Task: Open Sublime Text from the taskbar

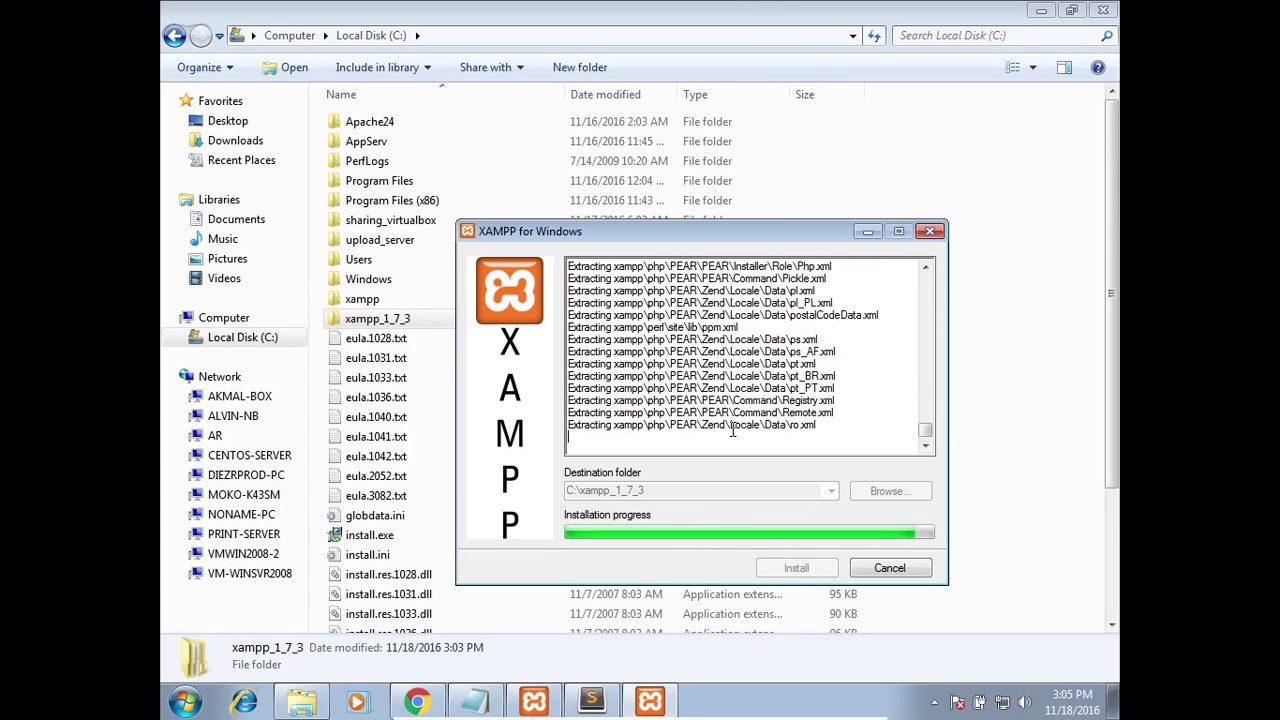Action: click(x=591, y=702)
